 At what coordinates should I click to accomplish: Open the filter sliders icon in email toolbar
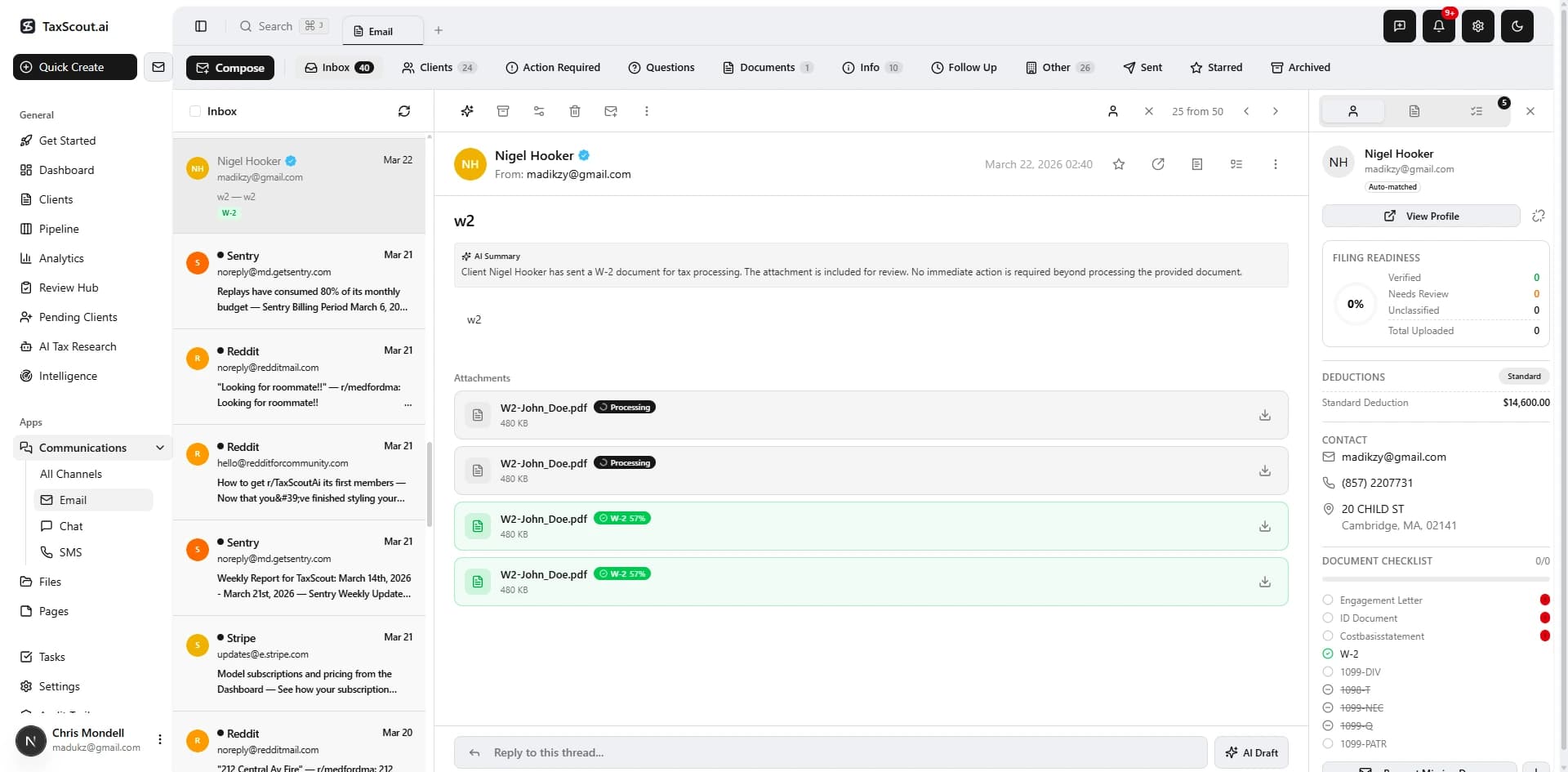tap(539, 111)
